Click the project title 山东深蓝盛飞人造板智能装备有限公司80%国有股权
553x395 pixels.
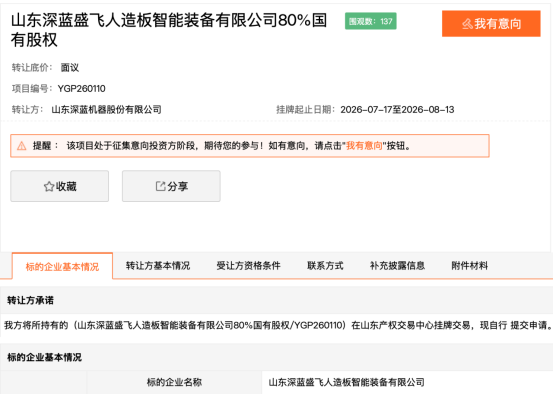[x=169, y=30]
